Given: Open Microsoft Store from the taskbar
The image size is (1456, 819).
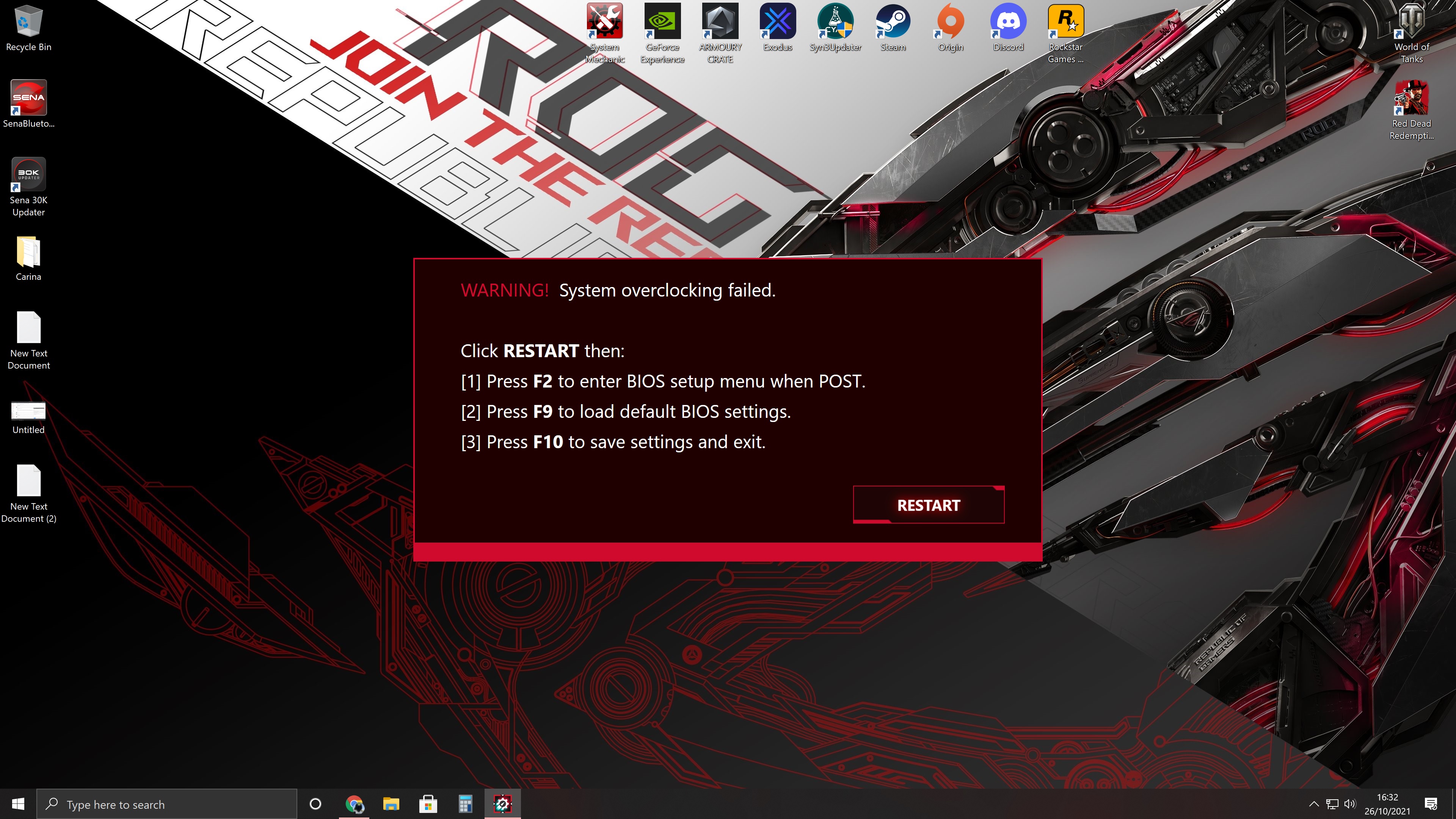Looking at the screenshot, I should [x=428, y=804].
